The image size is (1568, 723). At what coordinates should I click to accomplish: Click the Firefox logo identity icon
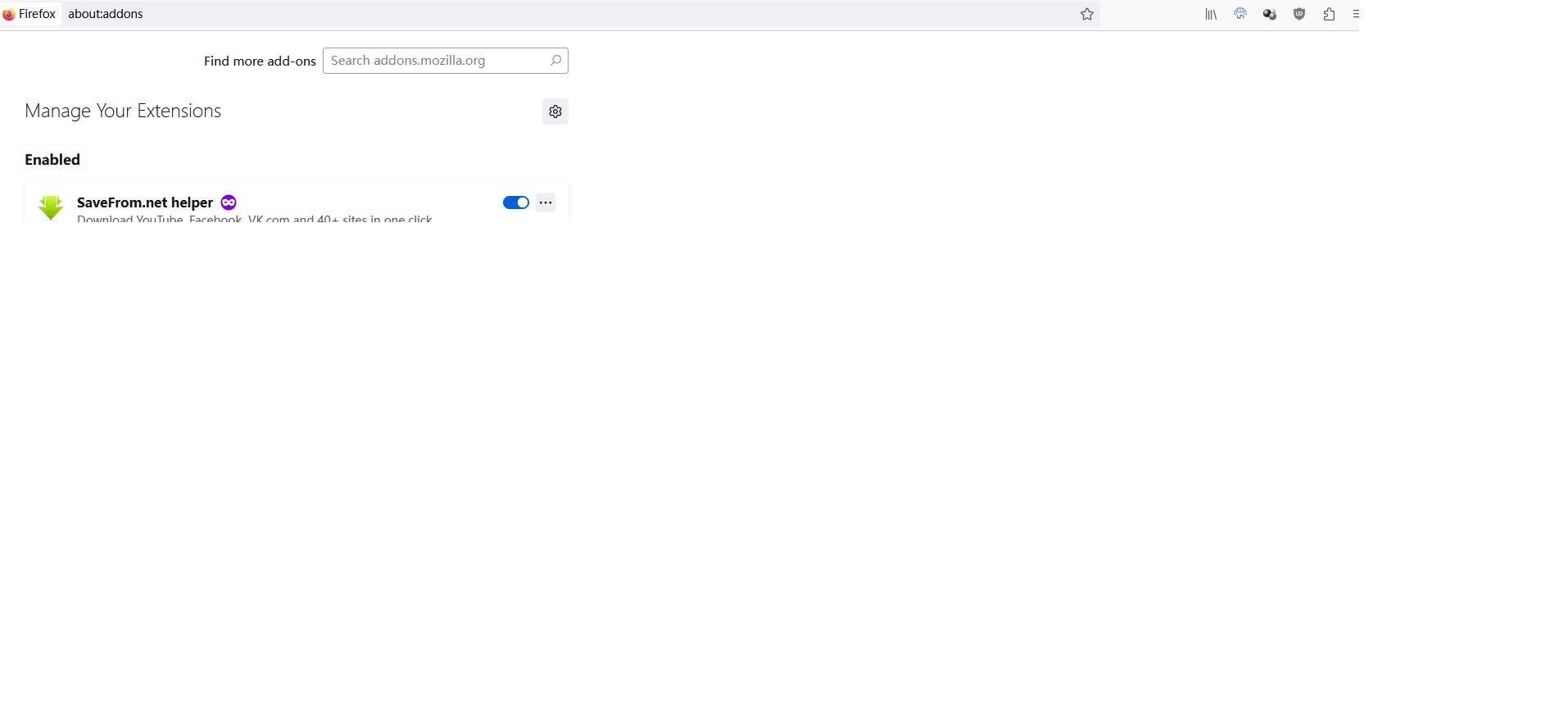[x=8, y=14]
